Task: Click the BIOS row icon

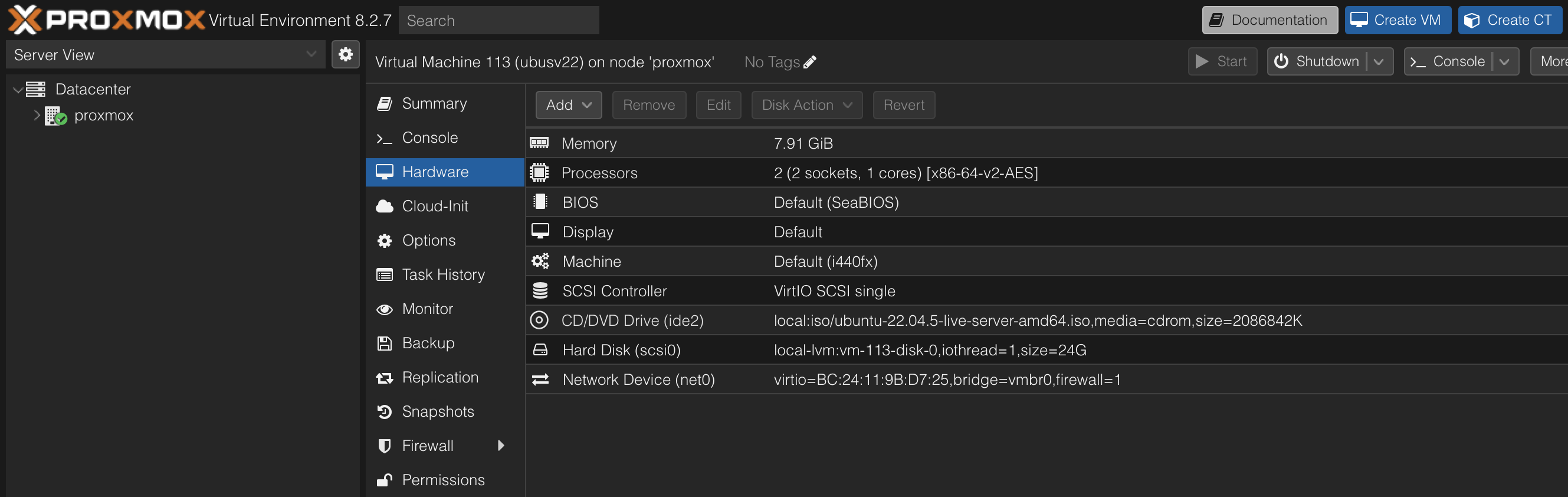Action: tap(540, 202)
